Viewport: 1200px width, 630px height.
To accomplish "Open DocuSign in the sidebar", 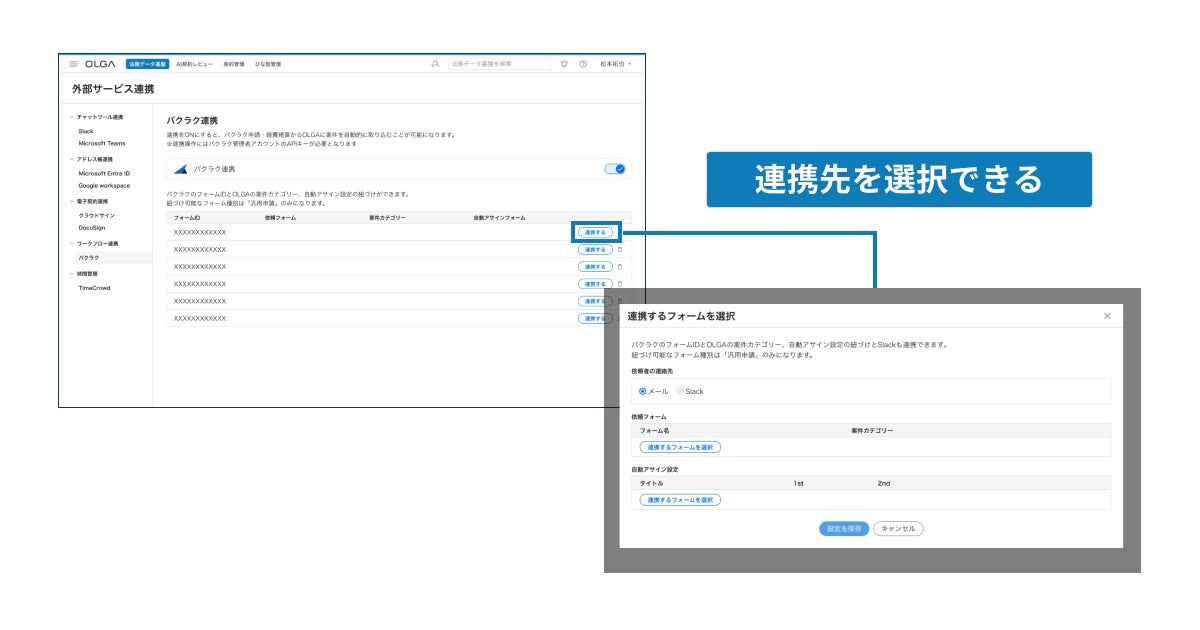I will pyautogui.click(x=92, y=228).
